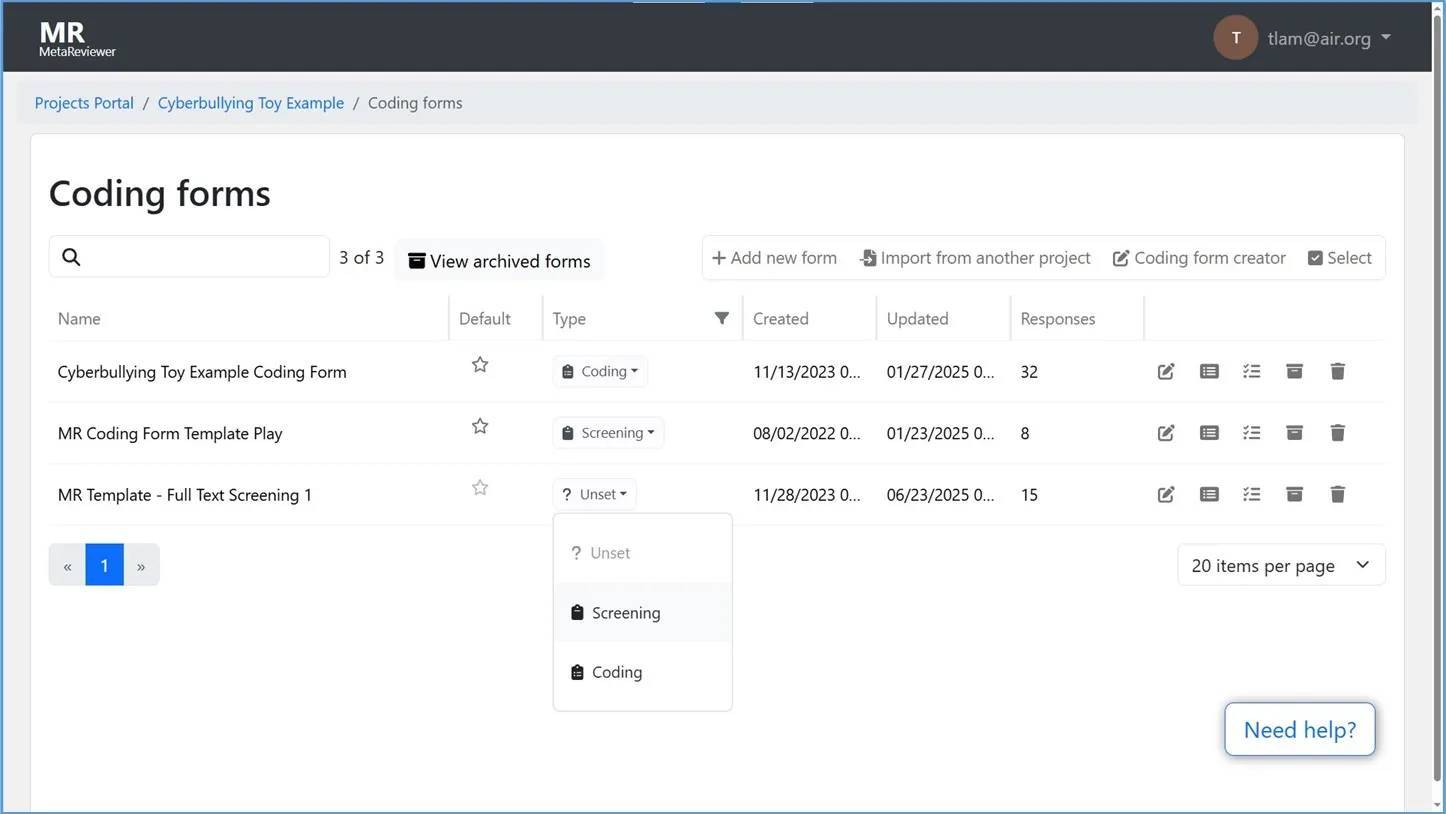1446x814 pixels.
Task: Sort by the Name column header
Action: (x=79, y=319)
